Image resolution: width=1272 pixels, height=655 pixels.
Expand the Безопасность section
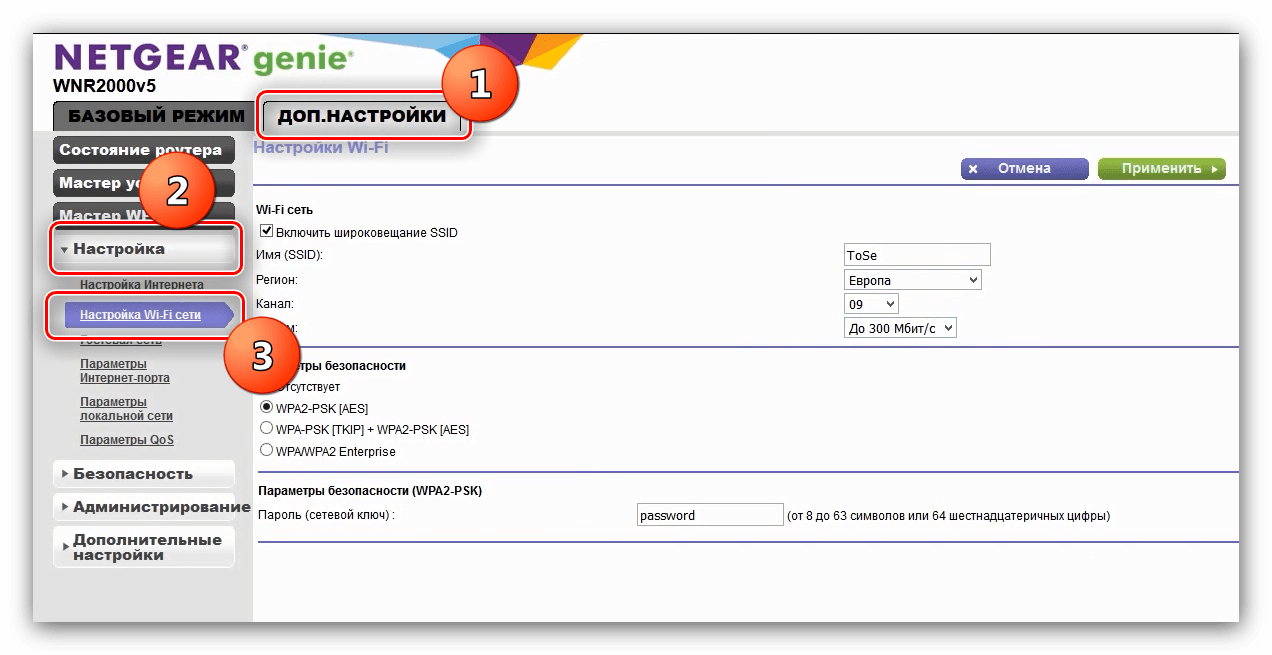coord(143,474)
